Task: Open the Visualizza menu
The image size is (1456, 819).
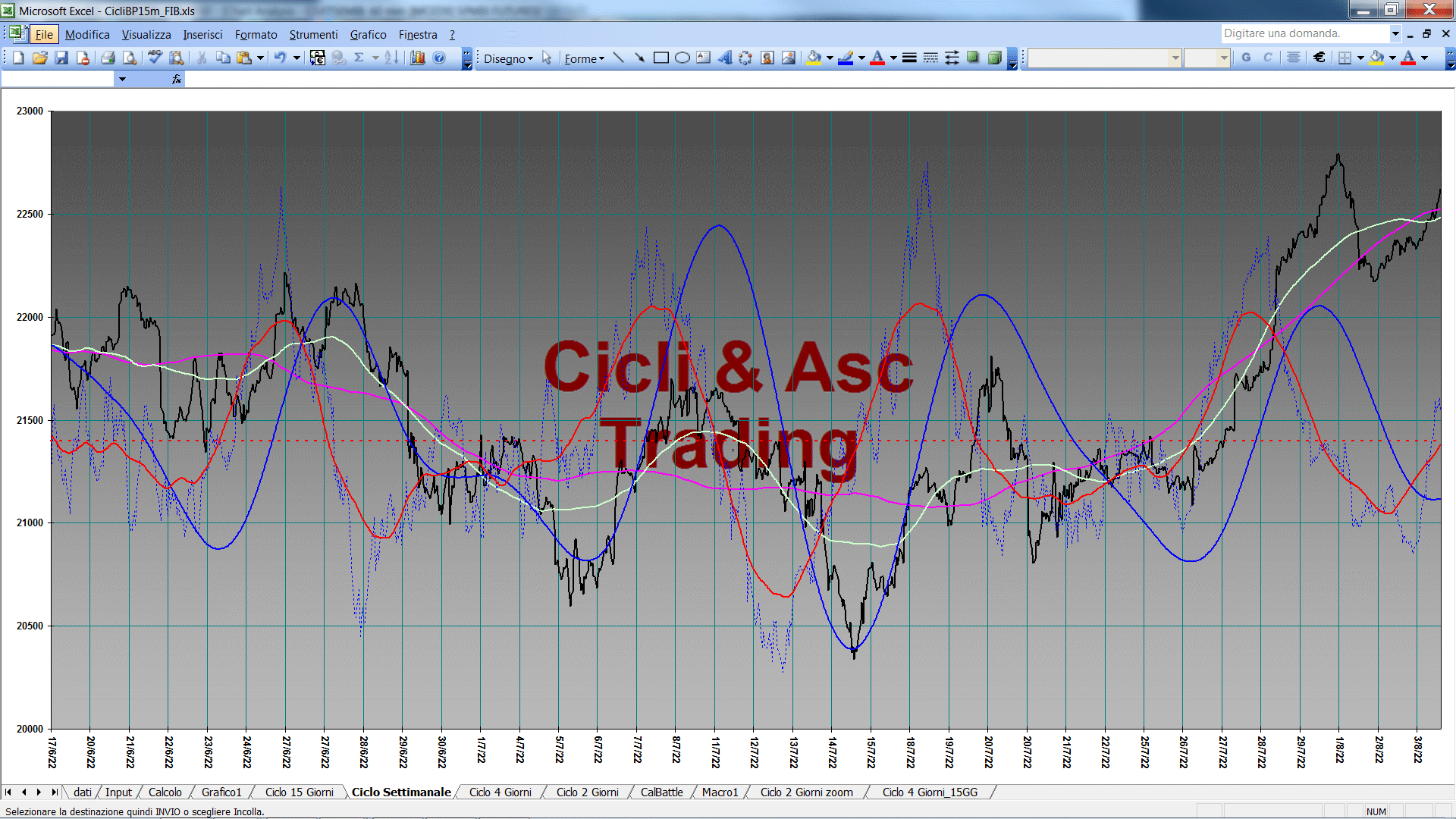Action: coord(146,34)
